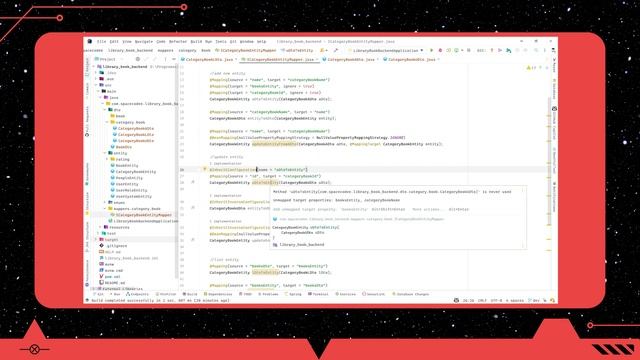
Task: Click the editor vertical scrollbar
Action: tap(549, 162)
